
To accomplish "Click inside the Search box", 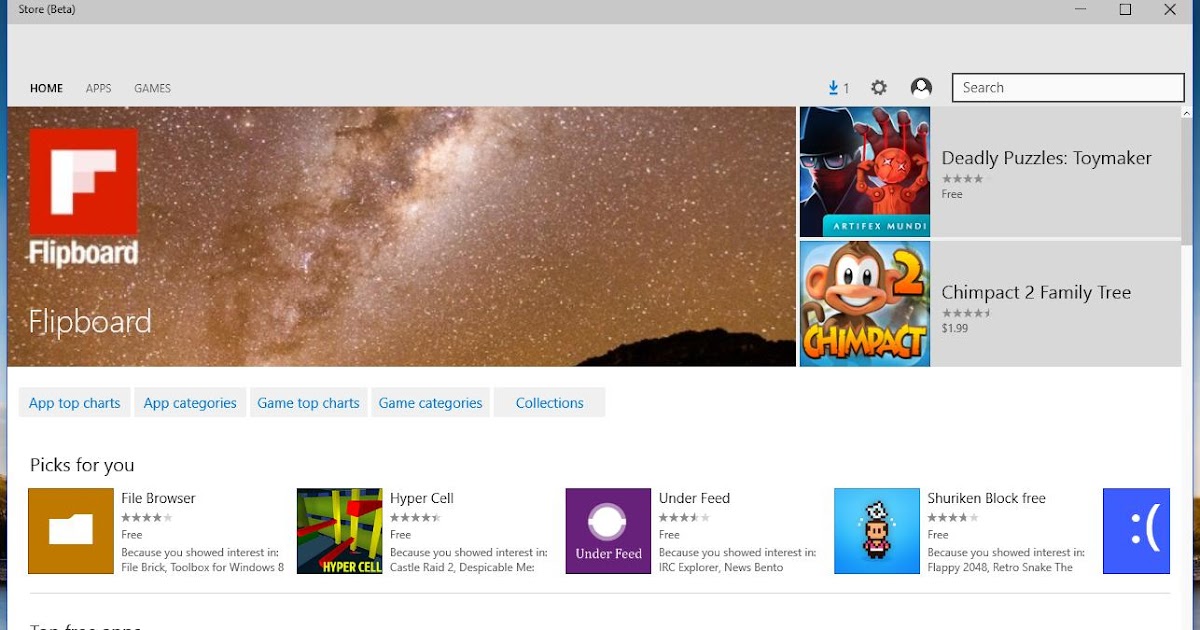I will coord(1068,88).
